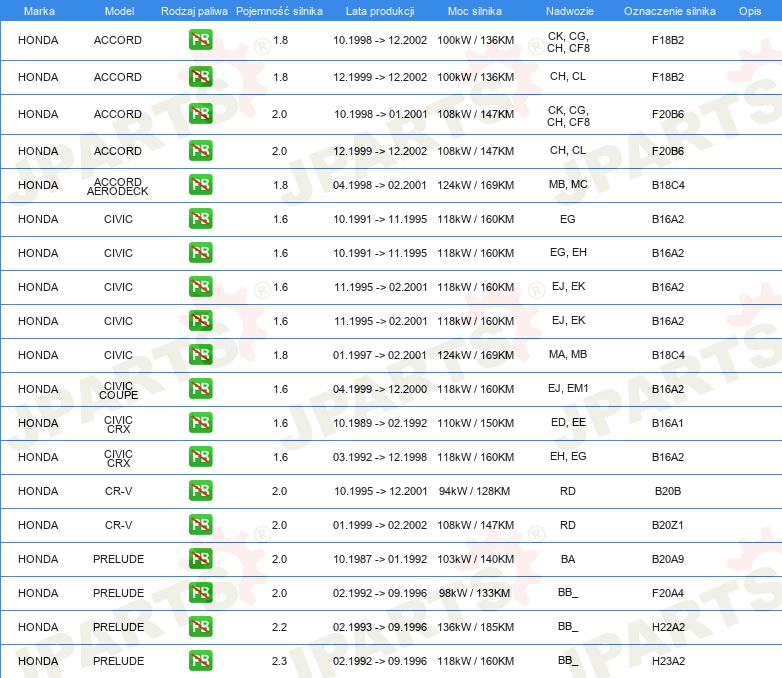Click power value 110kW / 150KM
782x678 pixels.
coord(475,423)
